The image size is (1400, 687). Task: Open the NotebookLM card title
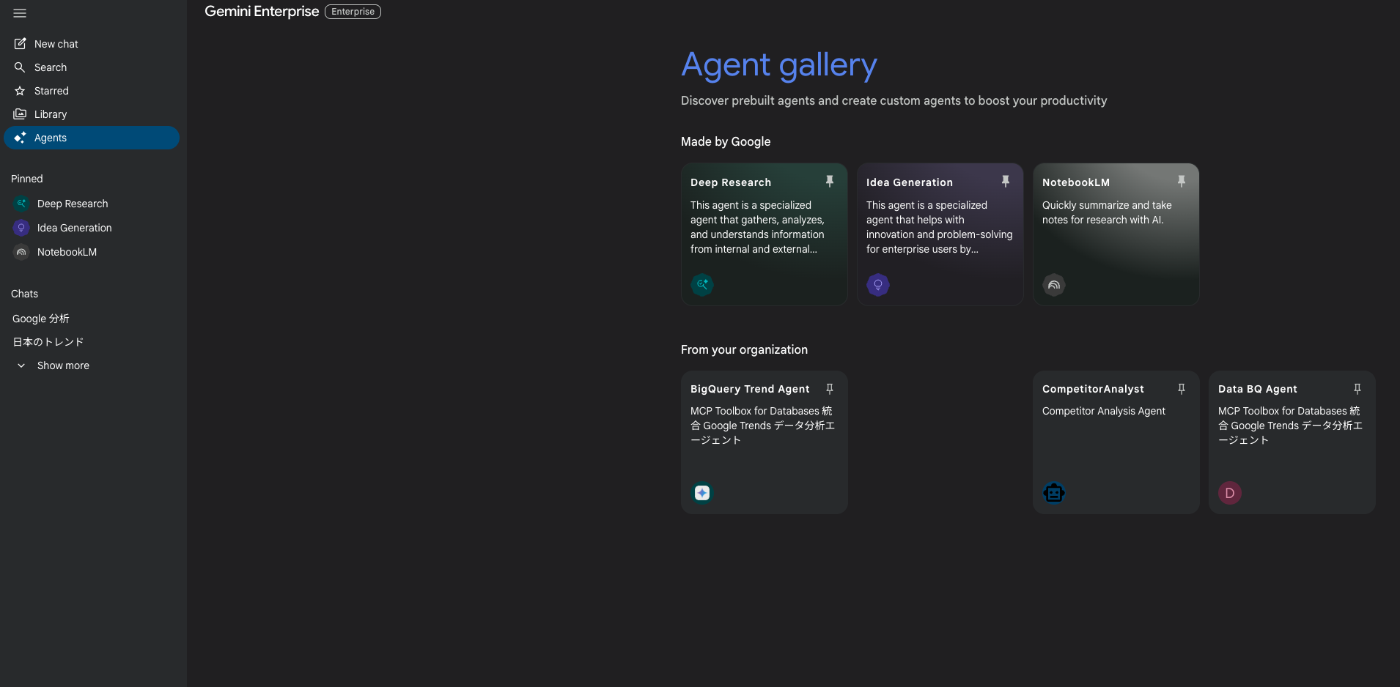pos(1076,182)
